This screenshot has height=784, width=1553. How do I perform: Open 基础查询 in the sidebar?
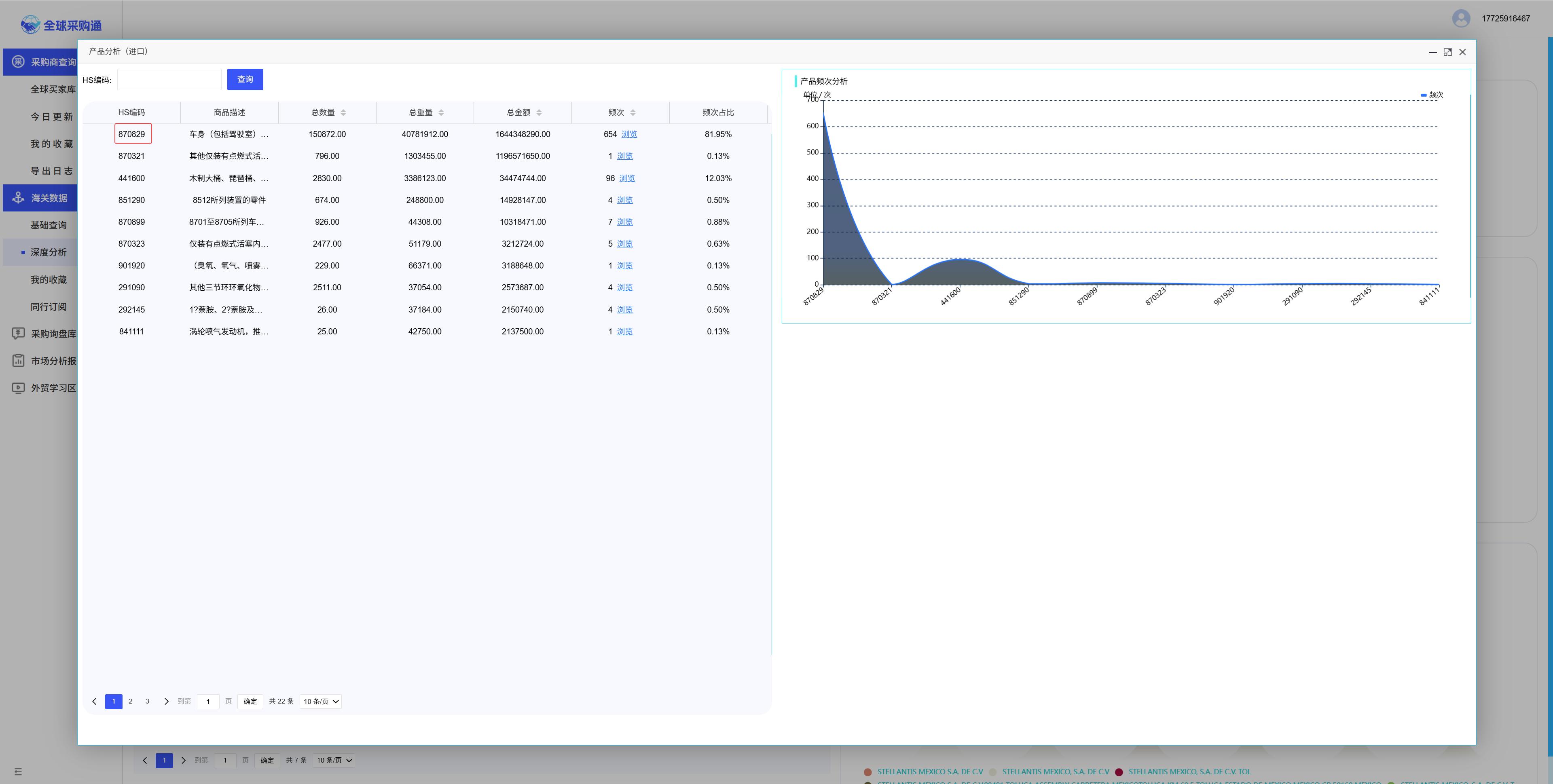pos(49,225)
